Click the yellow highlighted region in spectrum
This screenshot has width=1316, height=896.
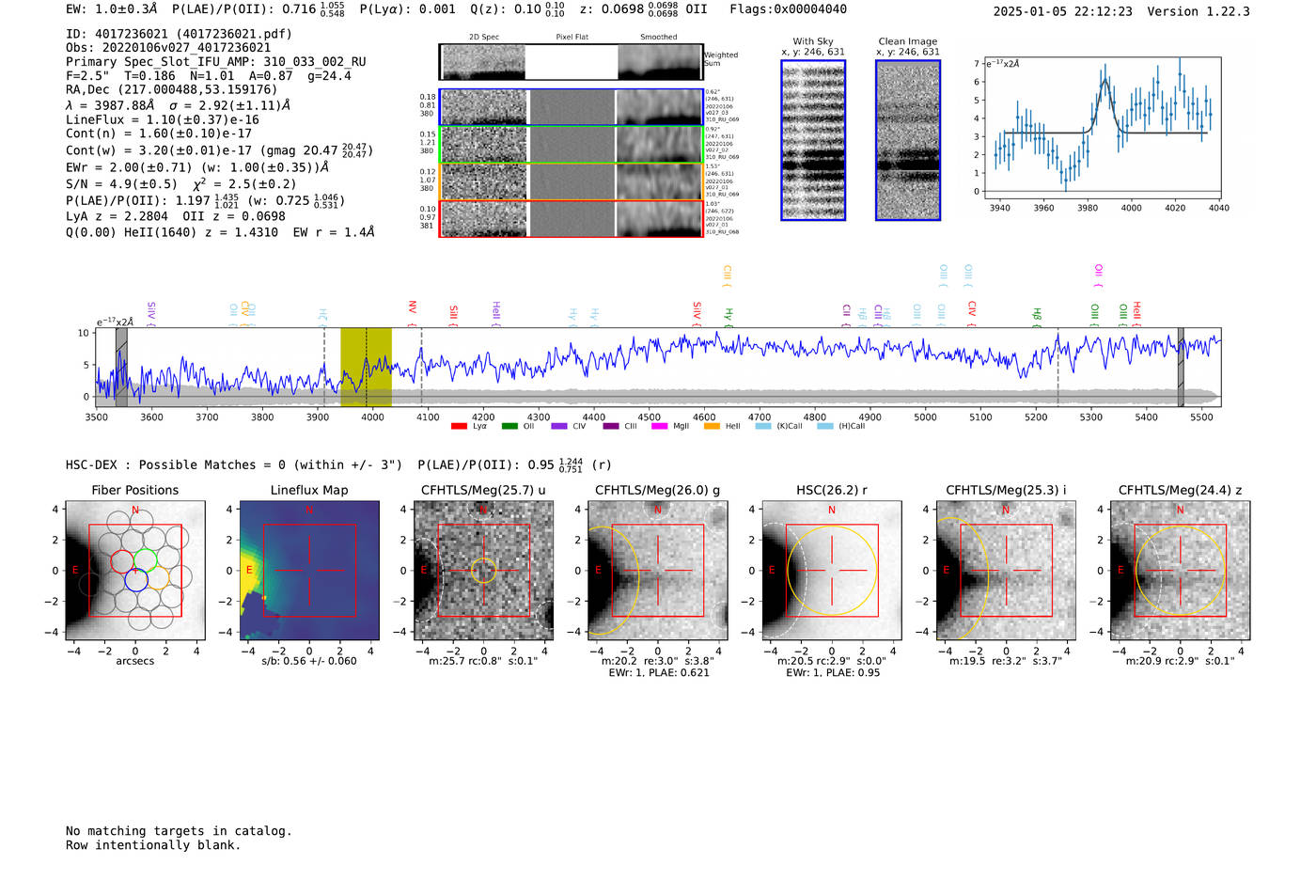point(366,368)
